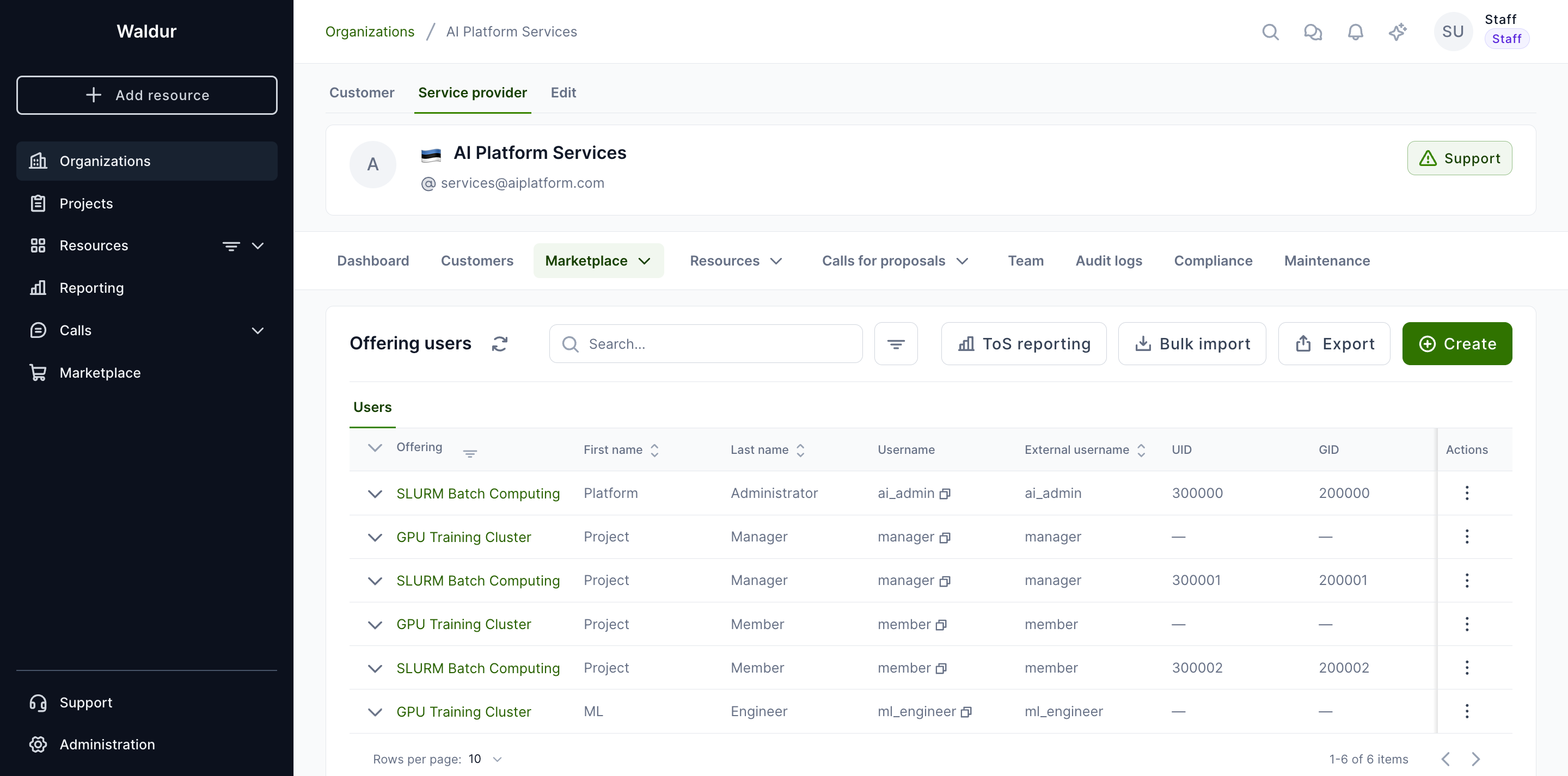Expand all rows via header chevron

[x=375, y=448]
